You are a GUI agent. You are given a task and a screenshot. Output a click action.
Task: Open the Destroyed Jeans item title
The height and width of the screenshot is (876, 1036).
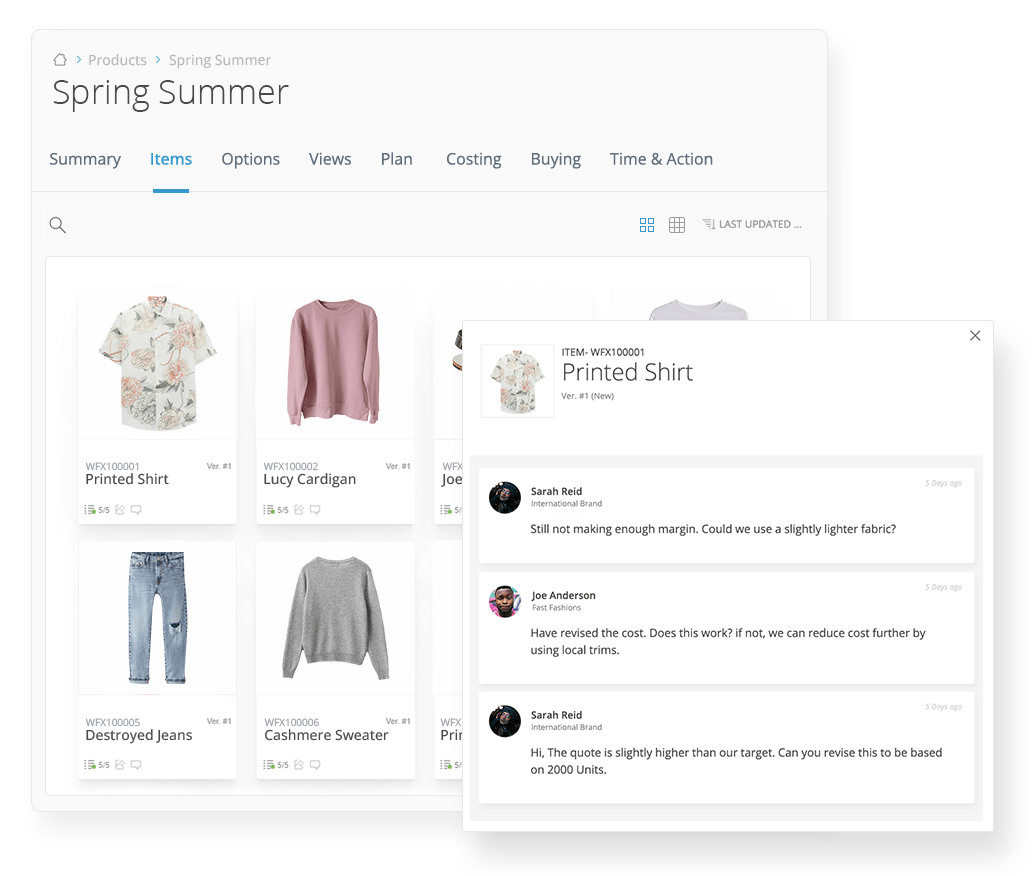(x=139, y=735)
